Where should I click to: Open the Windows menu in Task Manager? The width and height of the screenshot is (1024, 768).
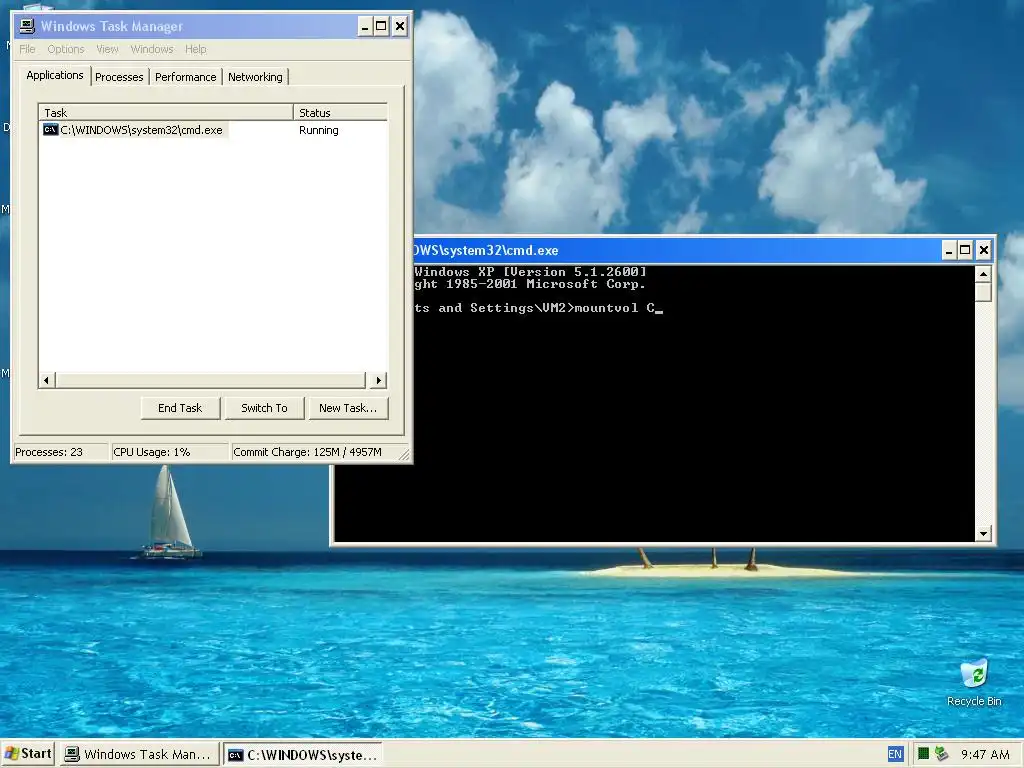tap(152, 49)
